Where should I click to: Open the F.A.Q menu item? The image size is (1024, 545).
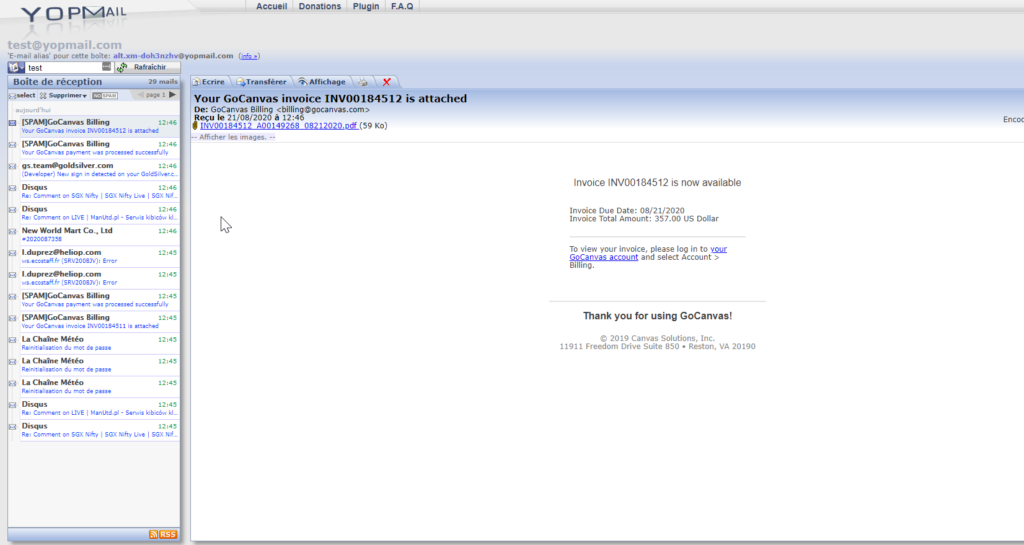[402, 6]
